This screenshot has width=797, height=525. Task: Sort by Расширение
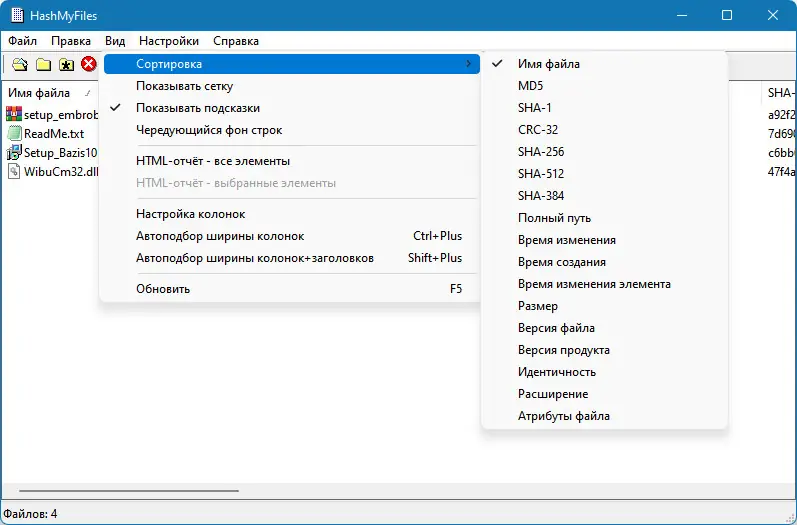pyautogui.click(x=604, y=394)
